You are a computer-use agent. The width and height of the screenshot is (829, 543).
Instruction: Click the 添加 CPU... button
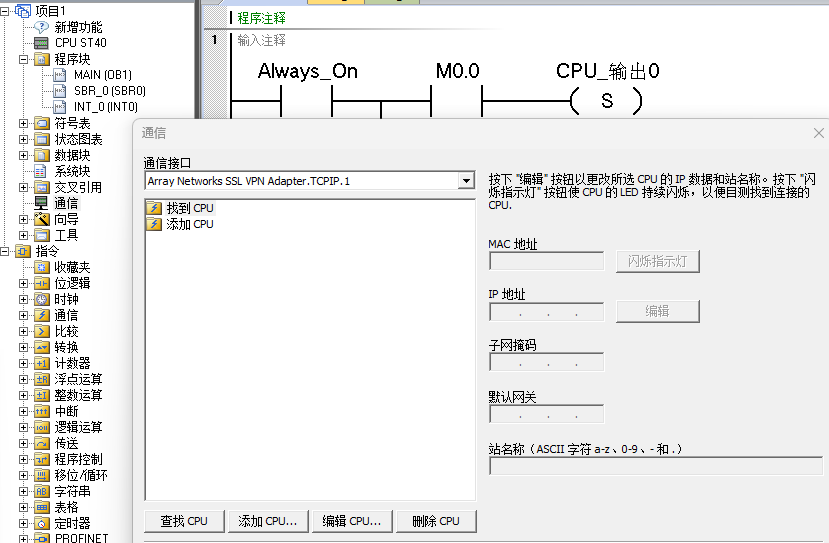[x=268, y=521]
